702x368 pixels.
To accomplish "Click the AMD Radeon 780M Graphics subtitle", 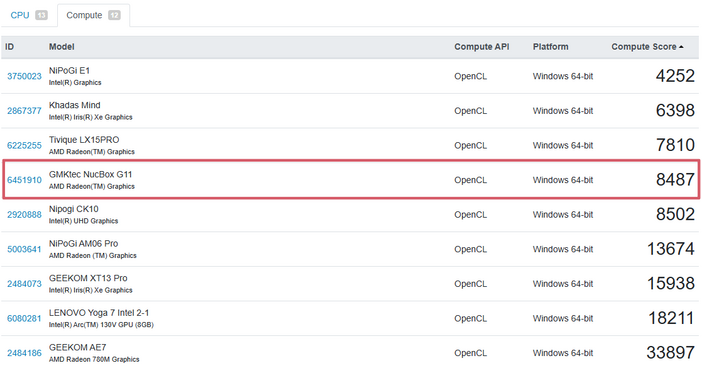I will [94, 359].
